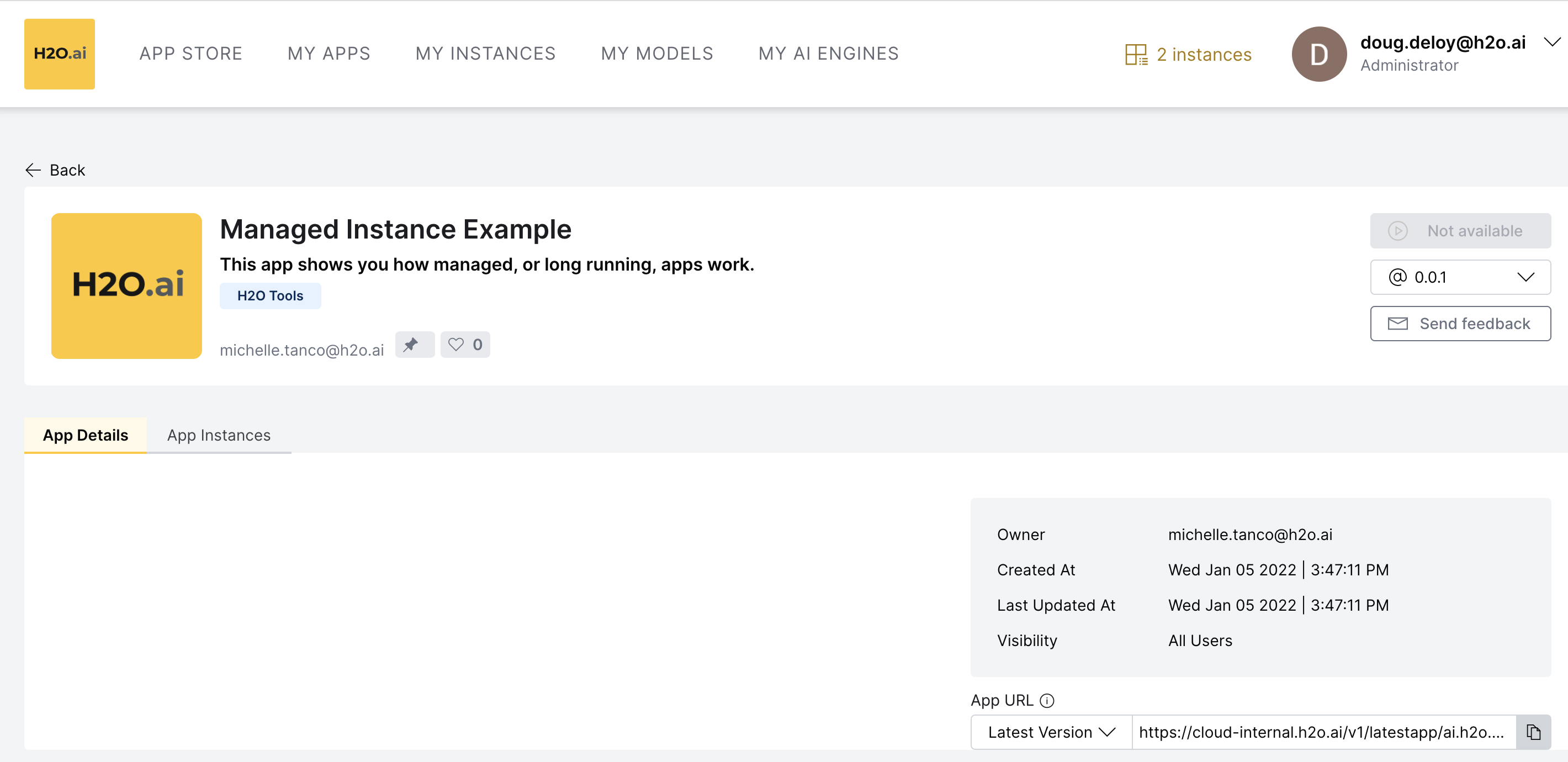The height and width of the screenshot is (762, 1568).
Task: Click Owner value in details panel
Action: [1251, 535]
